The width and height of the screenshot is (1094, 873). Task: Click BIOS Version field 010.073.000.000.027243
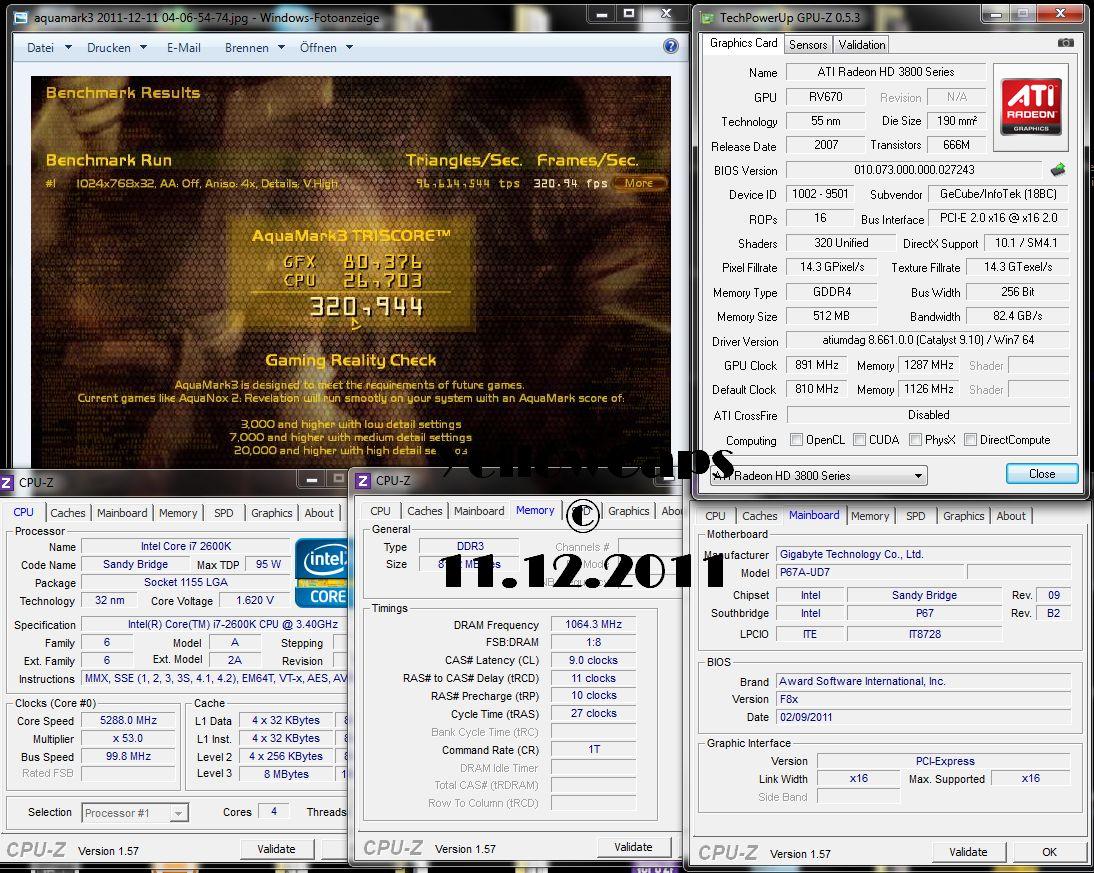pyautogui.click(x=914, y=170)
